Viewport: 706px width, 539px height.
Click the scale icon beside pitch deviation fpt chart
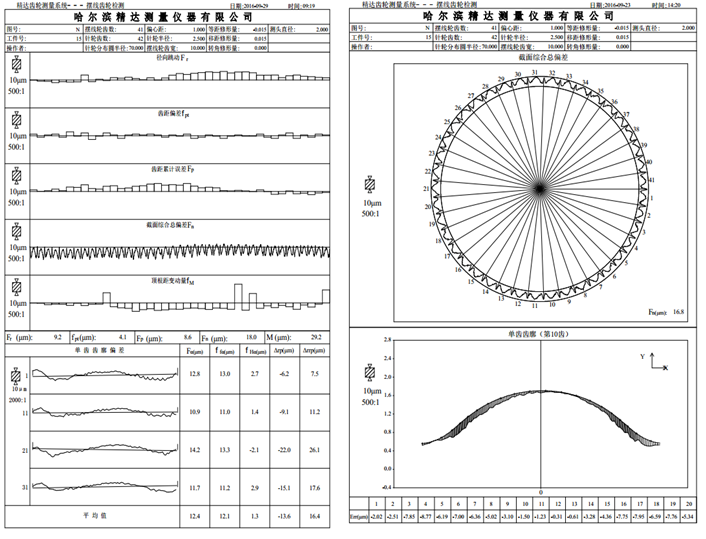click(15, 121)
